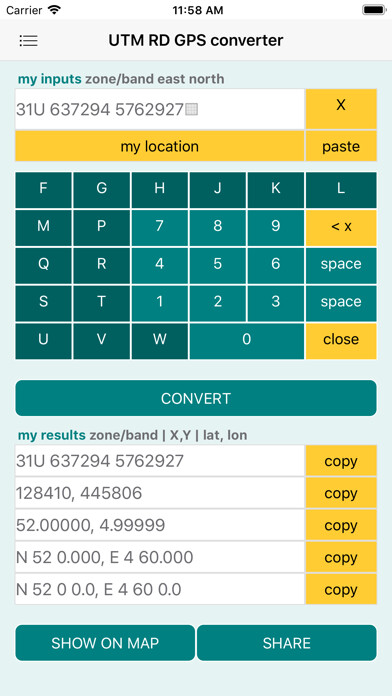Select the letter U key
The image size is (392, 696).
(44, 341)
